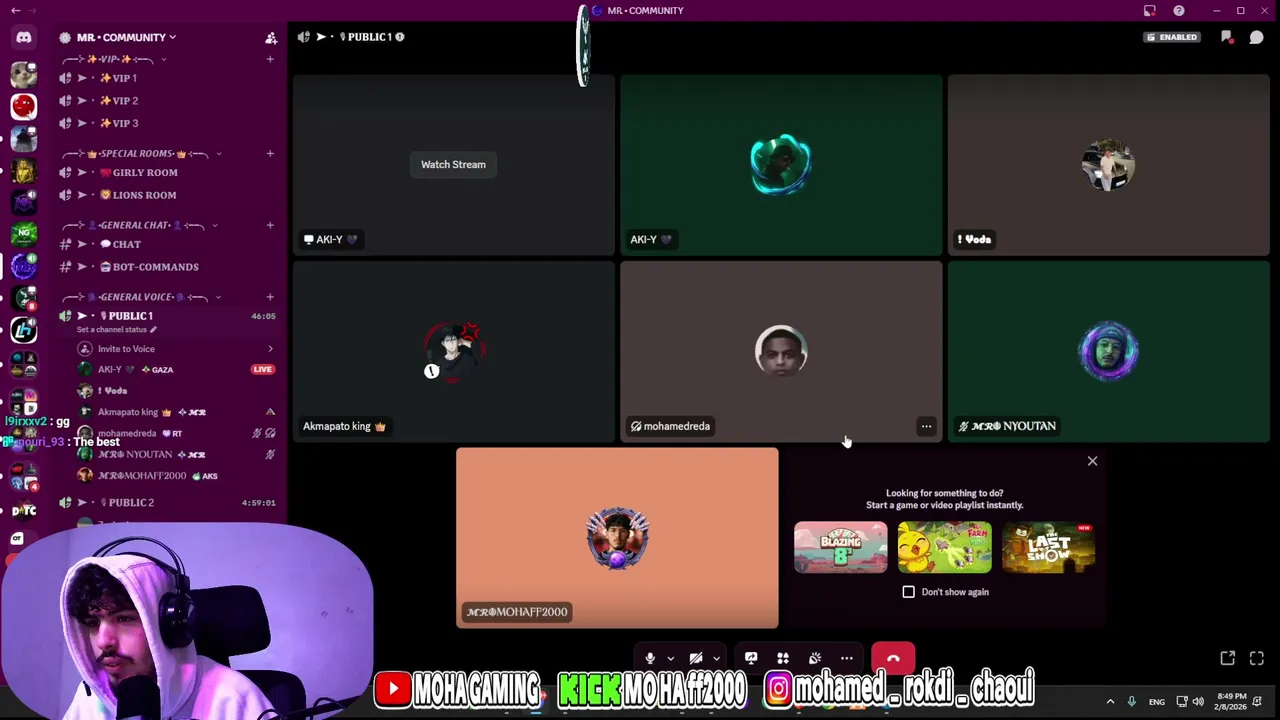Click Invite to Voice row
The height and width of the screenshot is (720, 1280).
pos(174,349)
